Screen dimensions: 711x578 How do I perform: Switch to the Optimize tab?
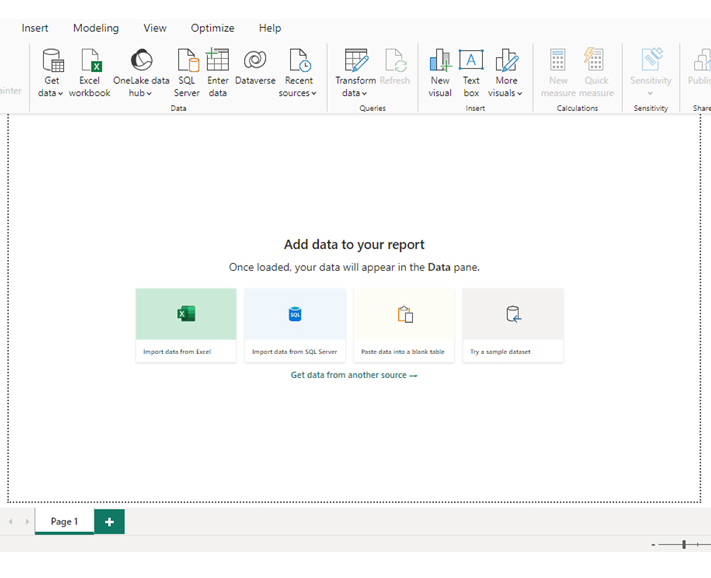213,28
